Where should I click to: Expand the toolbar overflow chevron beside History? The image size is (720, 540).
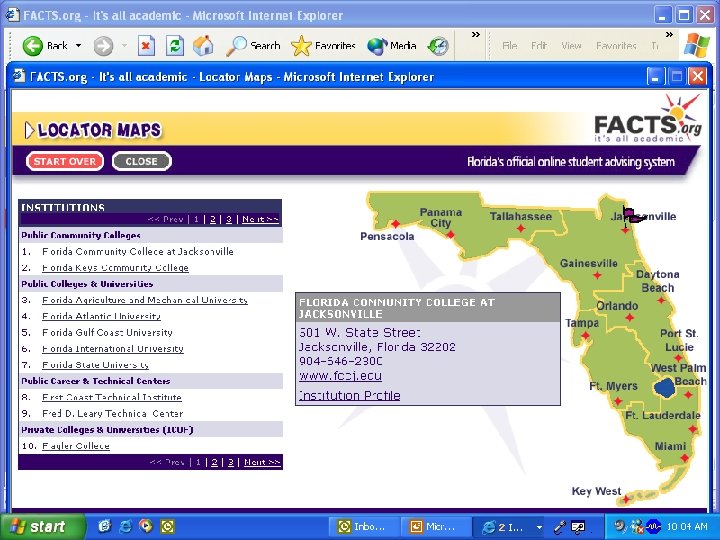click(x=476, y=35)
